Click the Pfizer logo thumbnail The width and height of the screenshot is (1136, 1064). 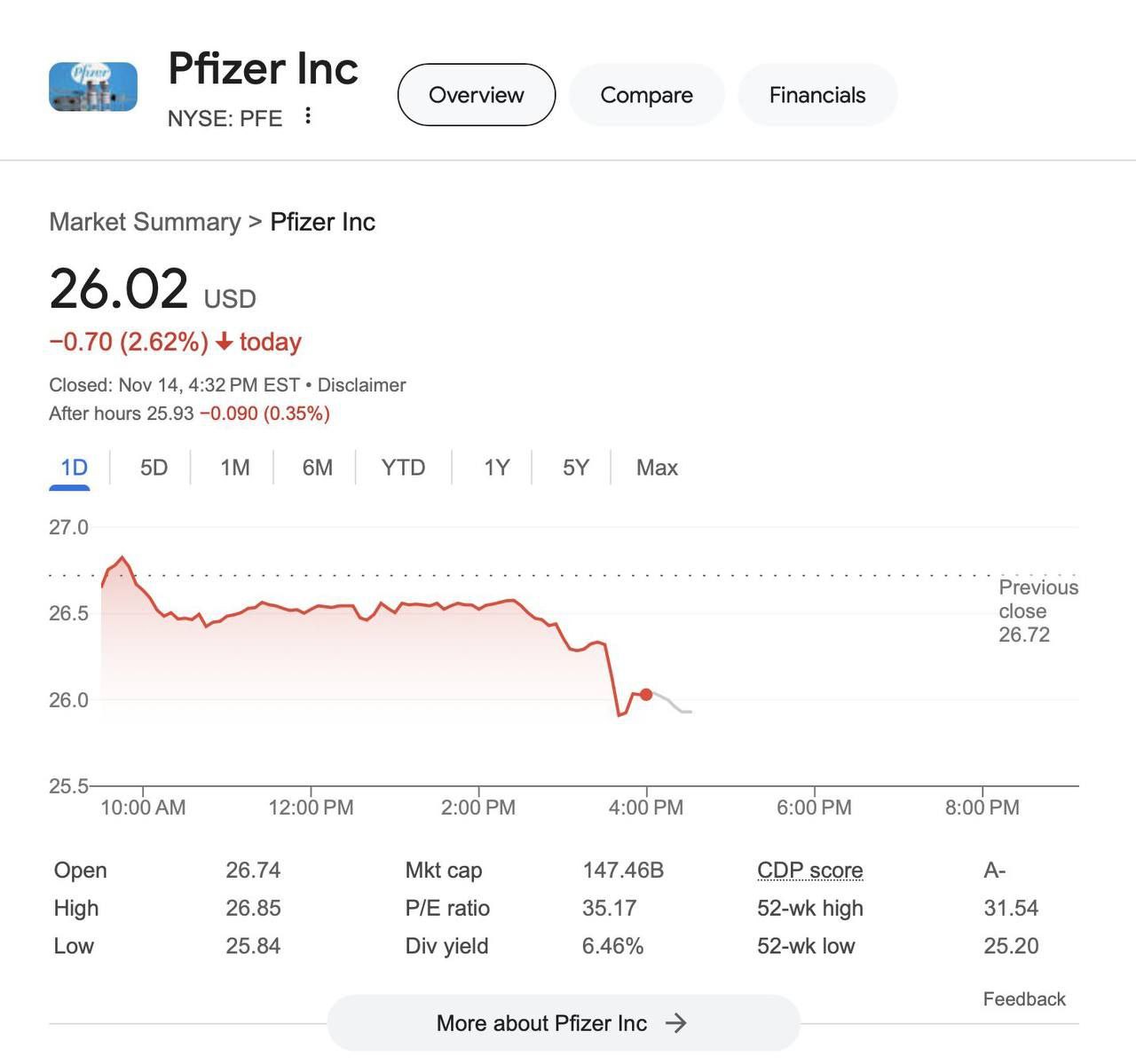93,87
